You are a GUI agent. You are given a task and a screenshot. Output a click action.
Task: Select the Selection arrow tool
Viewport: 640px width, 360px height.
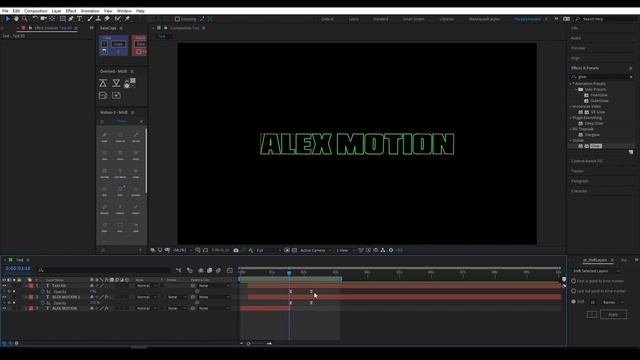7,19
